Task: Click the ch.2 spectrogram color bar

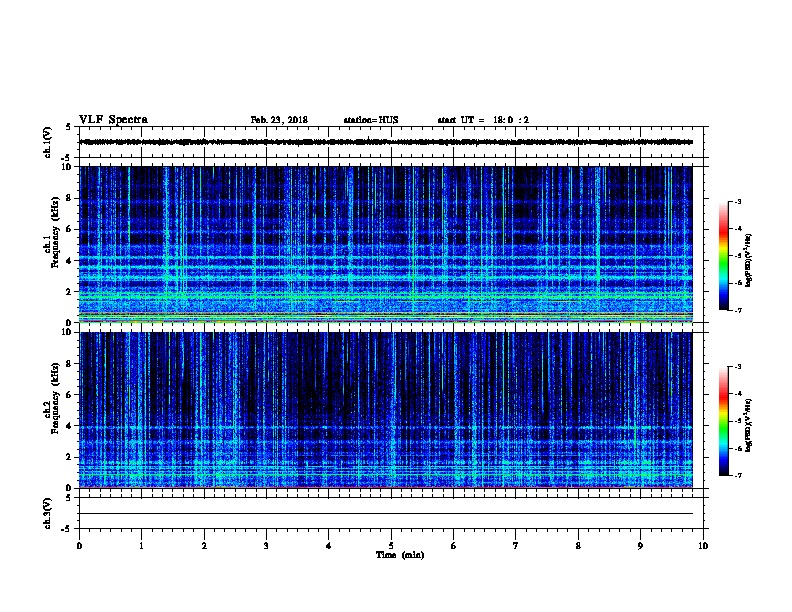Action: [x=723, y=421]
